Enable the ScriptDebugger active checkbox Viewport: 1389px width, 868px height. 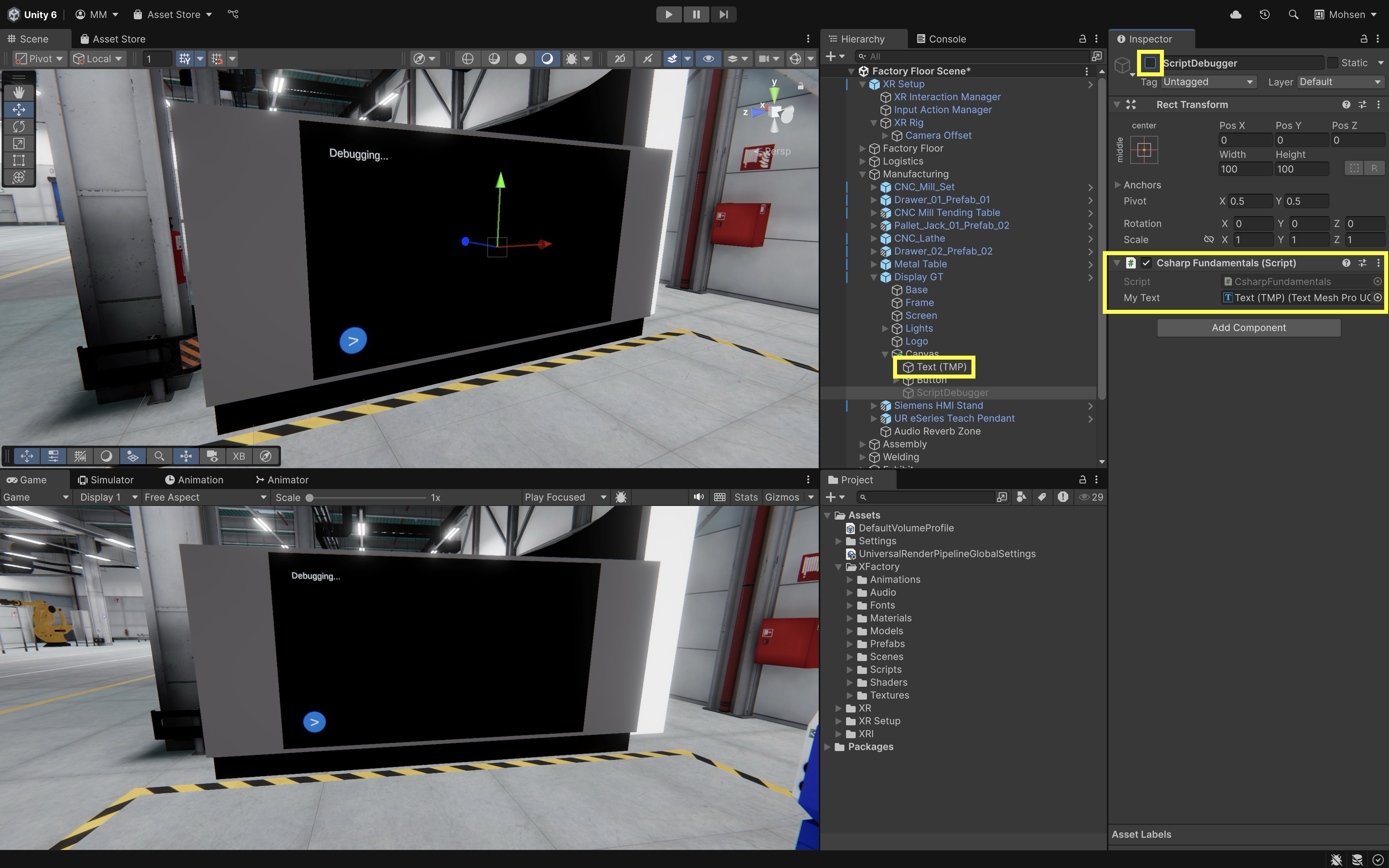pyautogui.click(x=1149, y=63)
